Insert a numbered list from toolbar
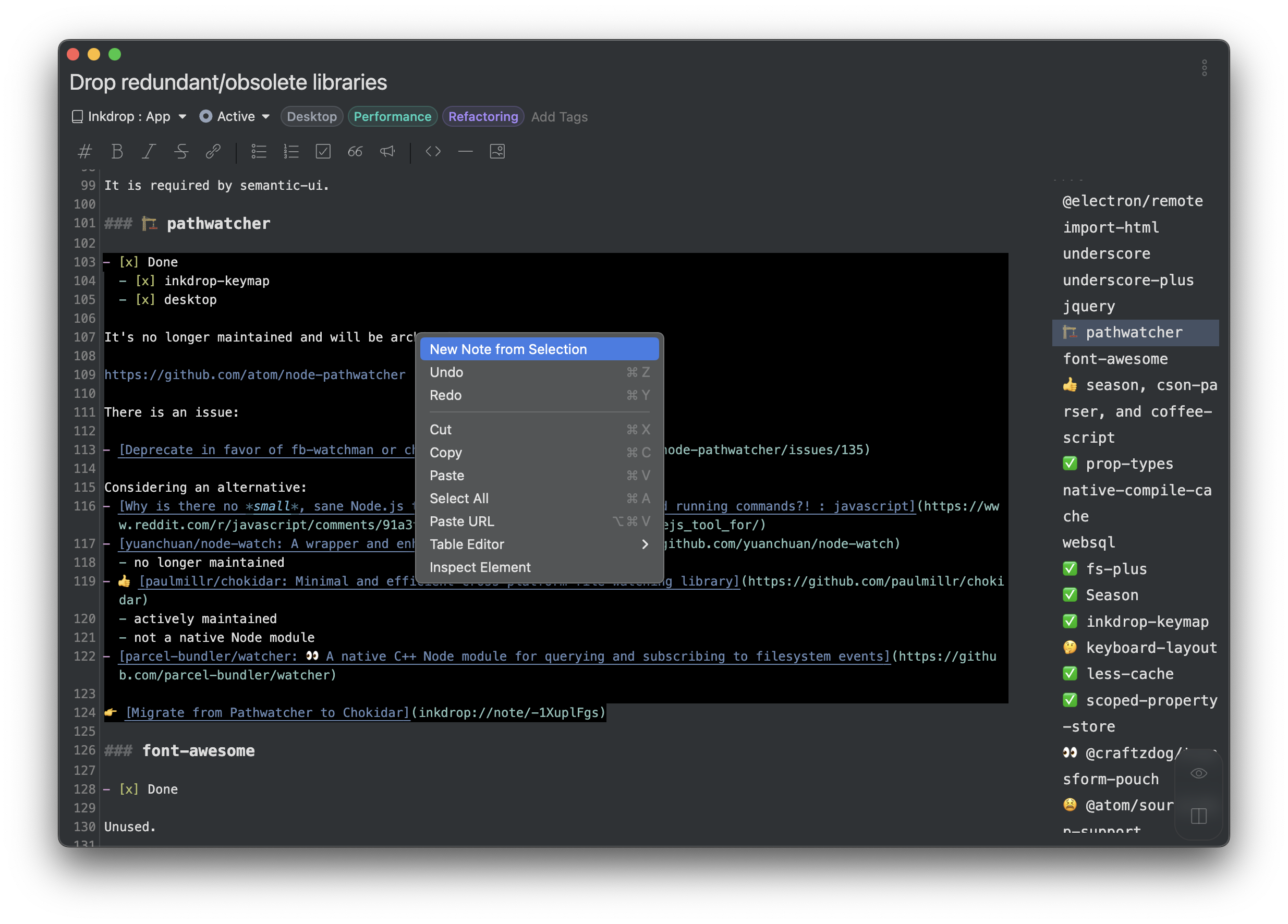 pos(291,152)
